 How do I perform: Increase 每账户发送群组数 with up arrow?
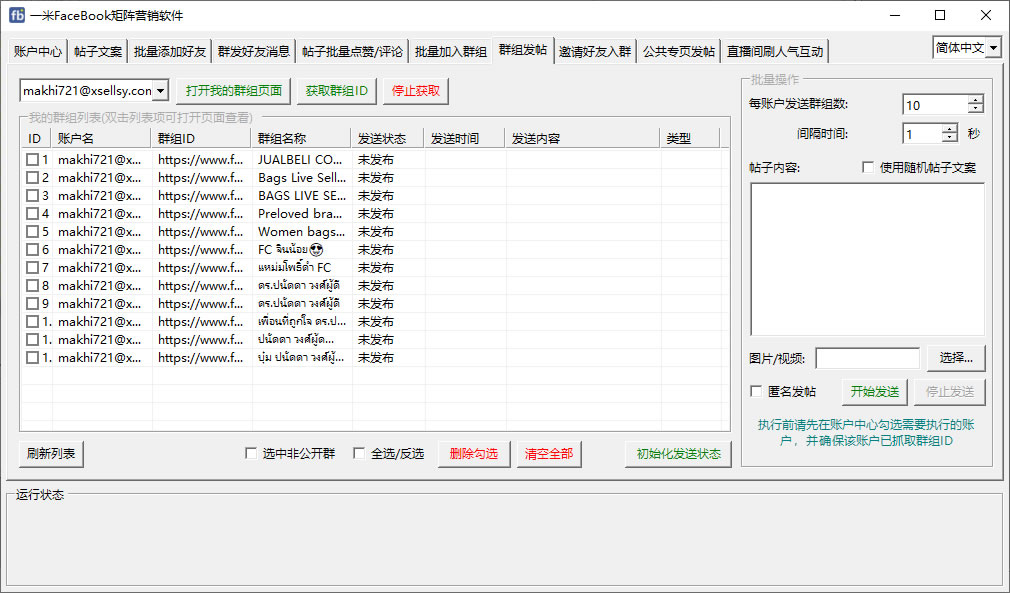pos(975,100)
